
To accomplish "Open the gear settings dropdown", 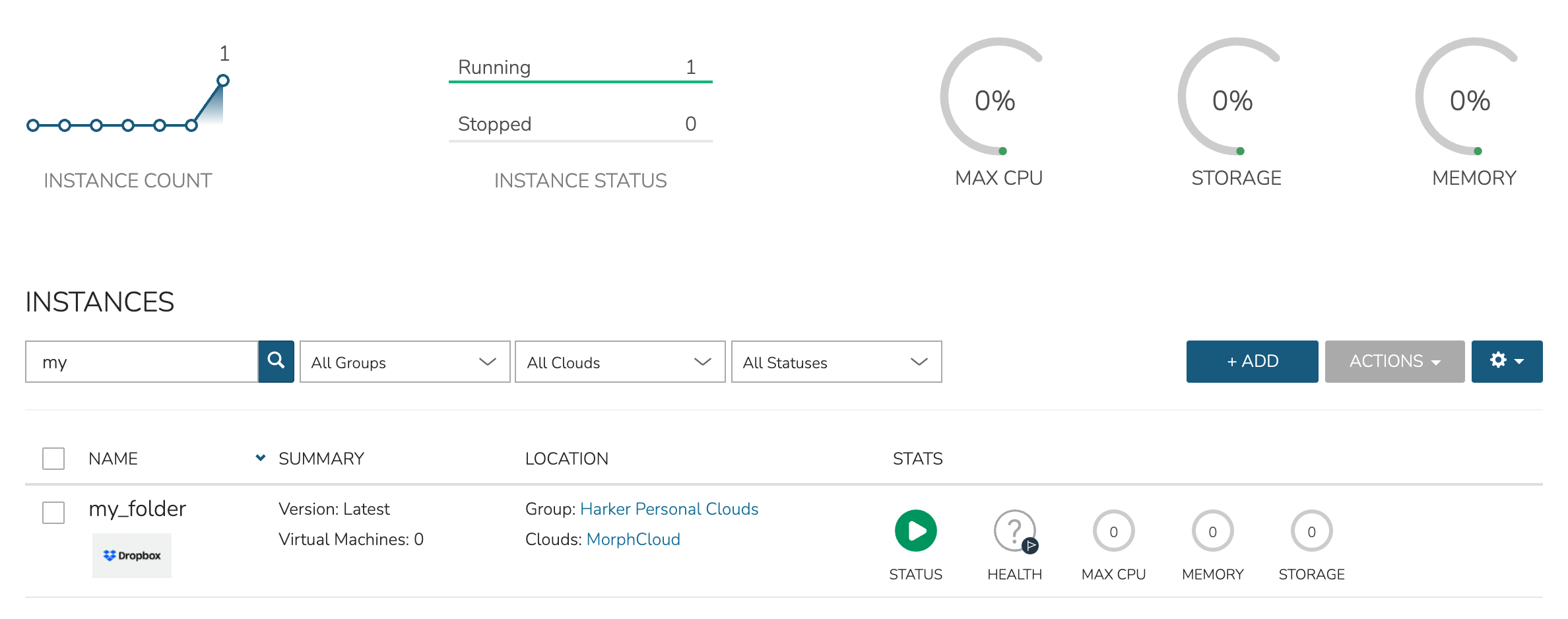I will (1507, 361).
